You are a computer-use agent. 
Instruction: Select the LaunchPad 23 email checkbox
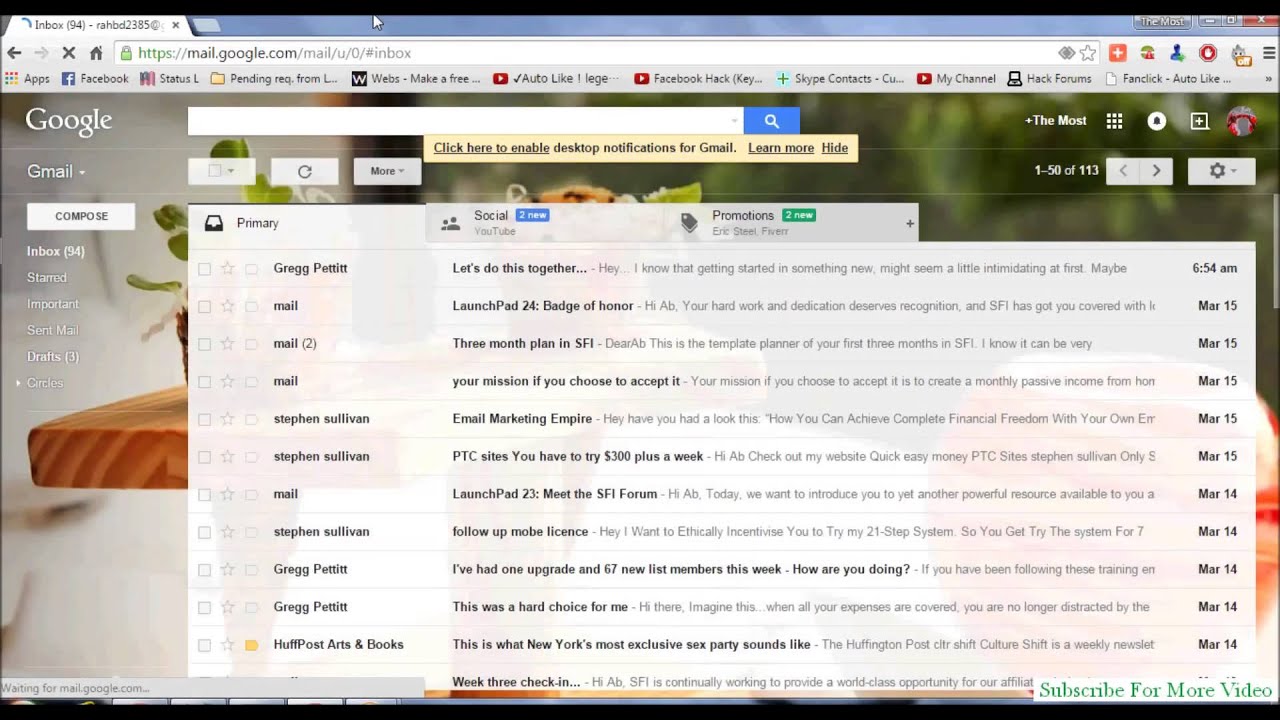point(204,494)
